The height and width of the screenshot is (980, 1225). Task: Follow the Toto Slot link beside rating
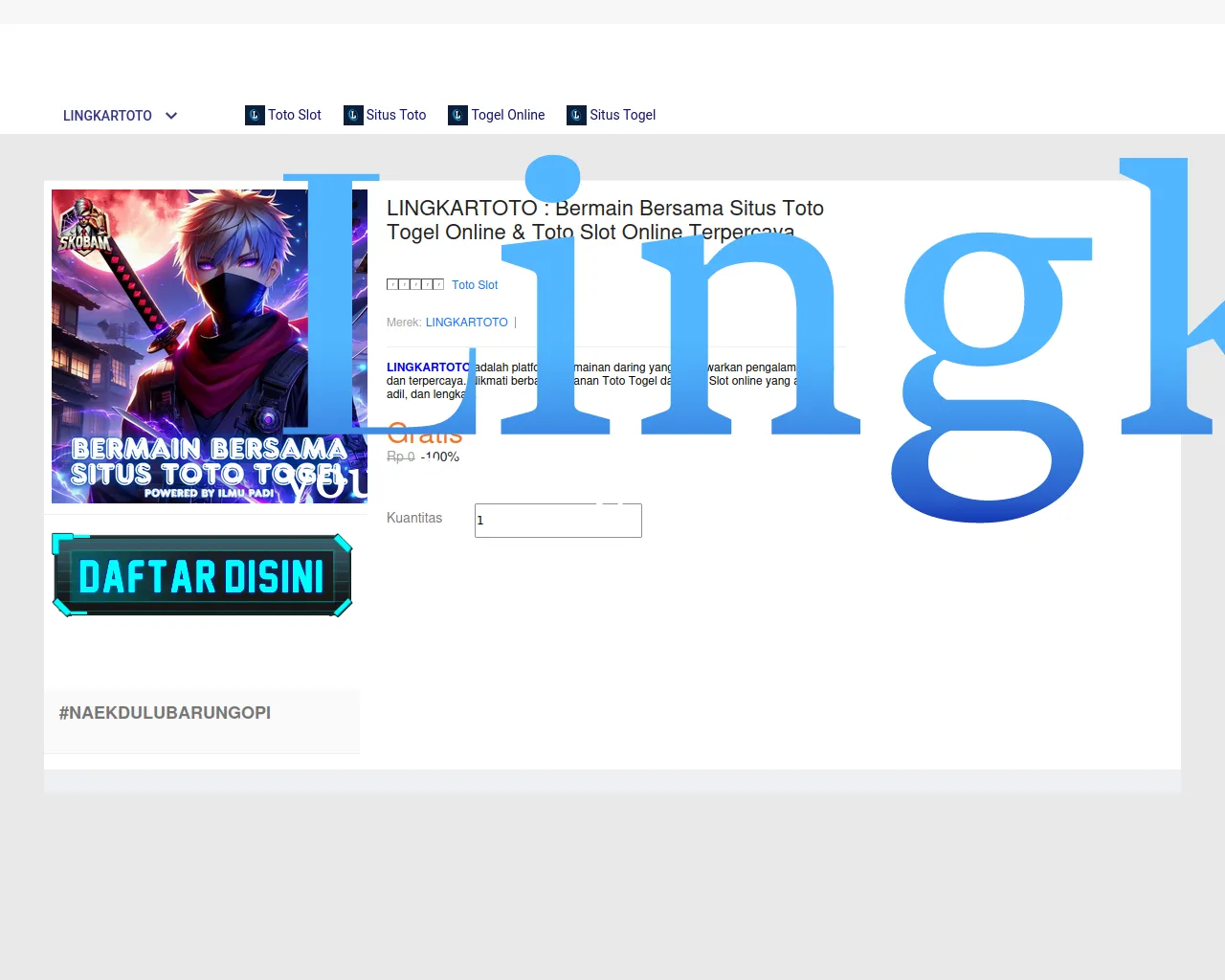(x=475, y=285)
